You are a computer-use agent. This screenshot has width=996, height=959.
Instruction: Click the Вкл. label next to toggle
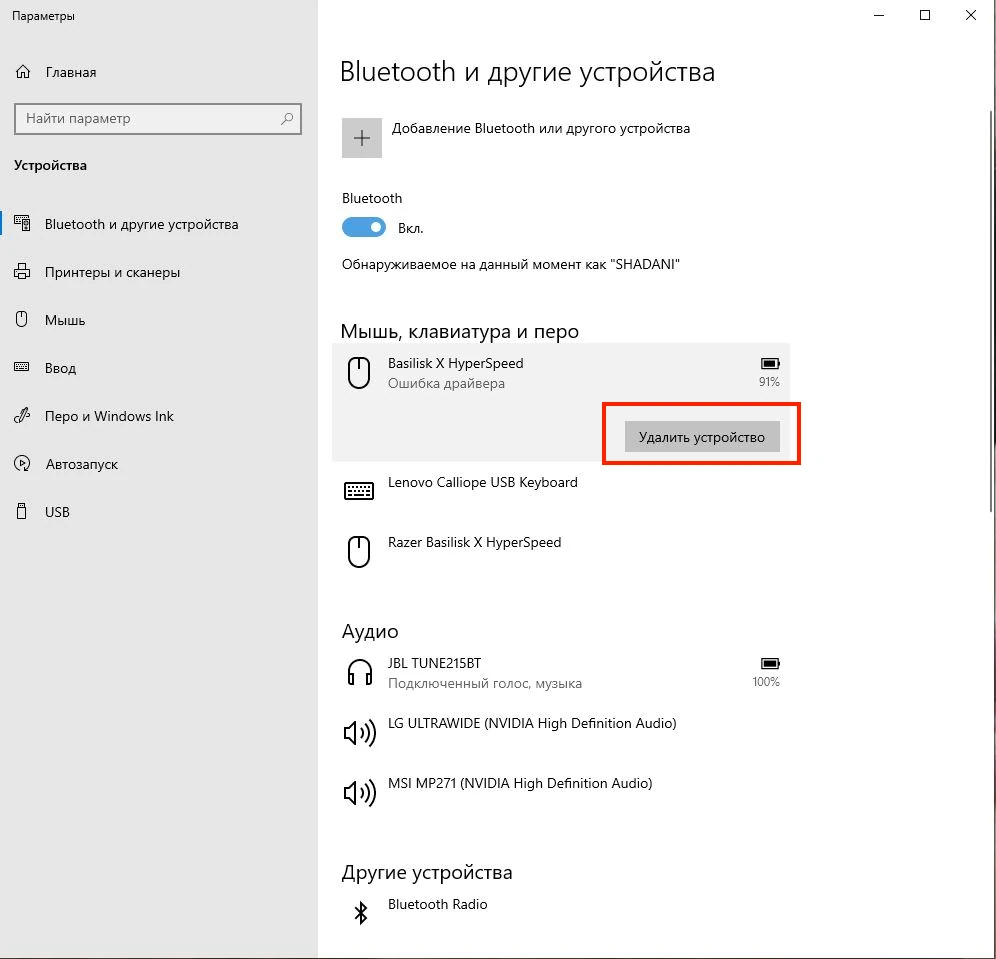point(410,229)
